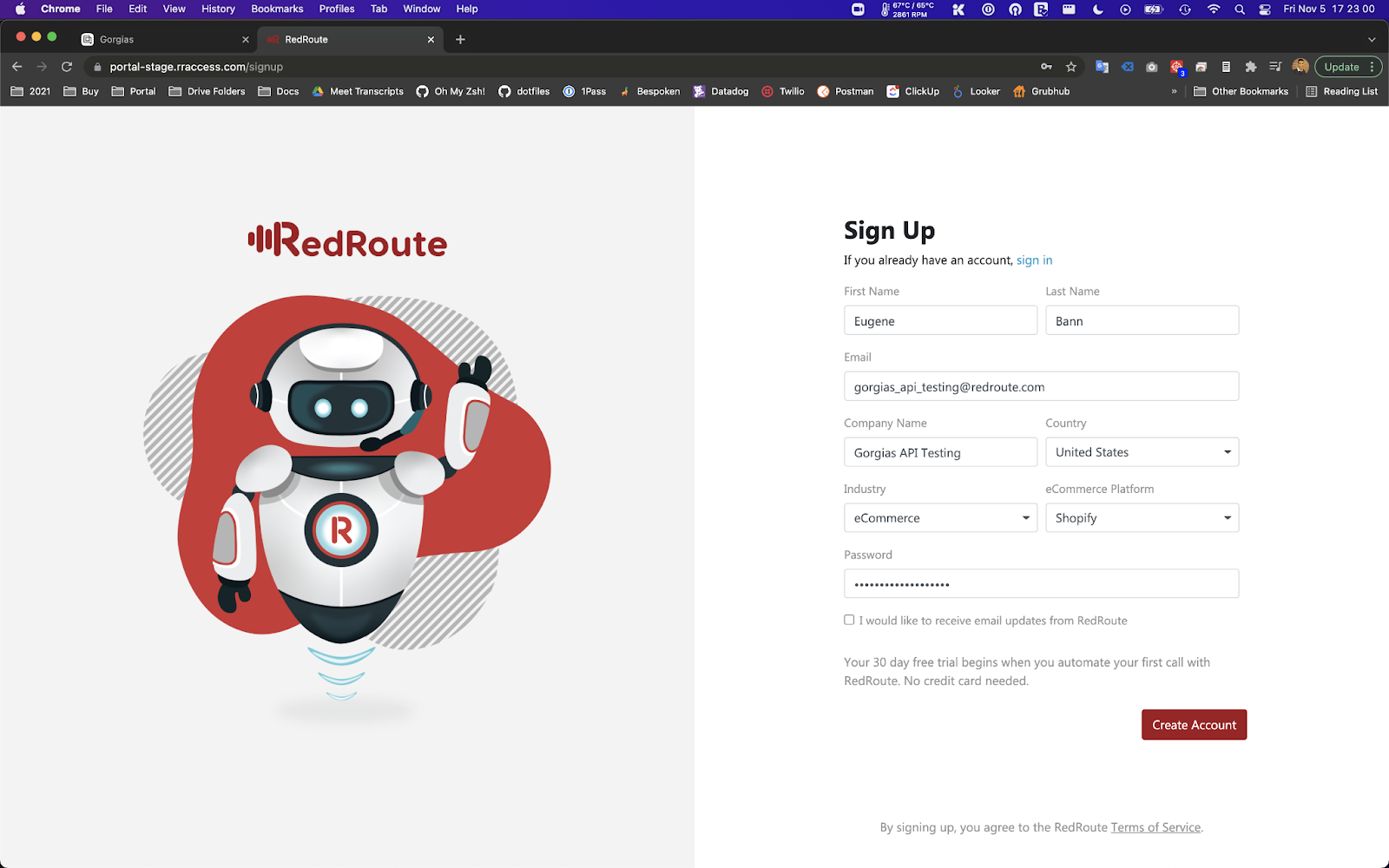Tick the email updates from RedRoute checkbox
1389x868 pixels.
point(849,620)
